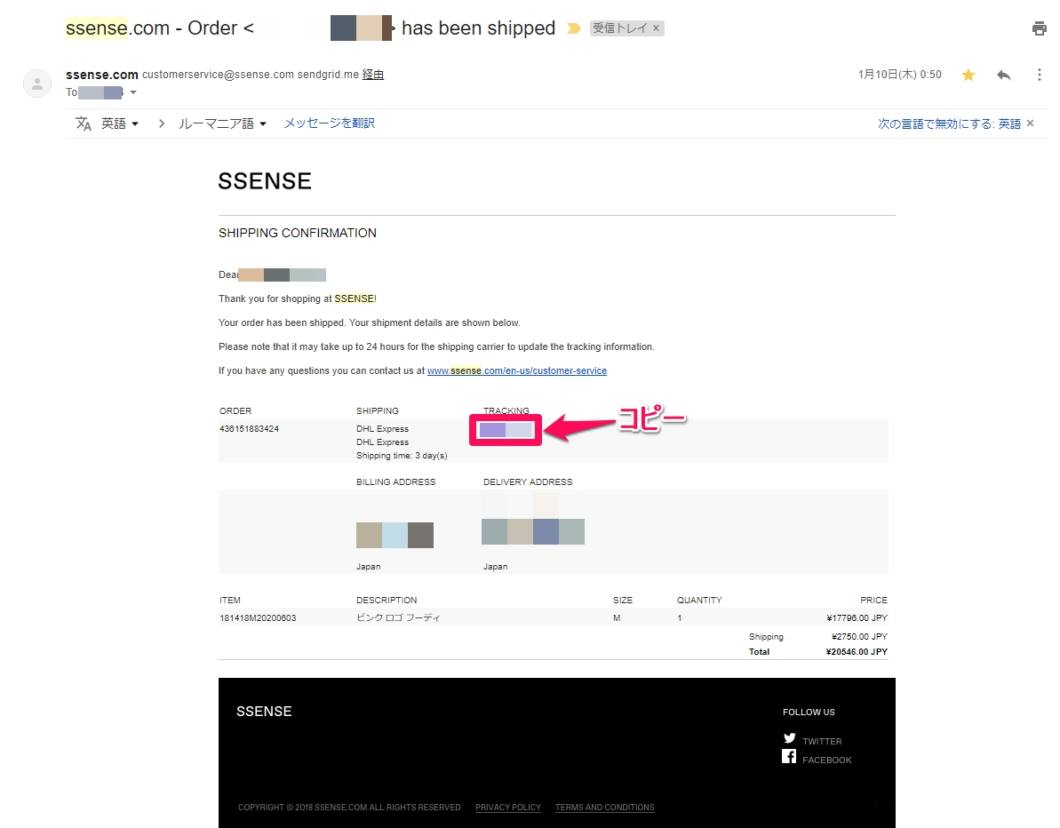Click the translate icon in translation bar
Image resolution: width=1060 pixels, height=828 pixels.
pos(83,124)
